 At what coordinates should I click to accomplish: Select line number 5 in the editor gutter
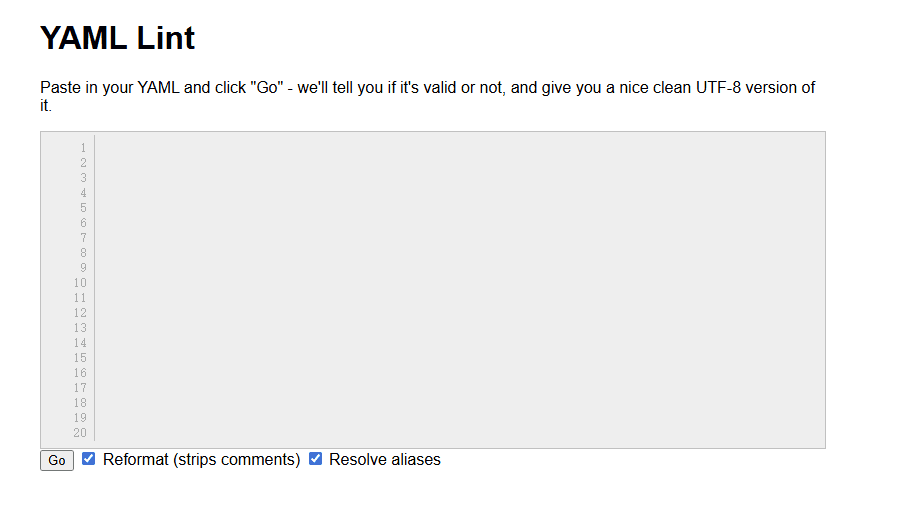83,208
